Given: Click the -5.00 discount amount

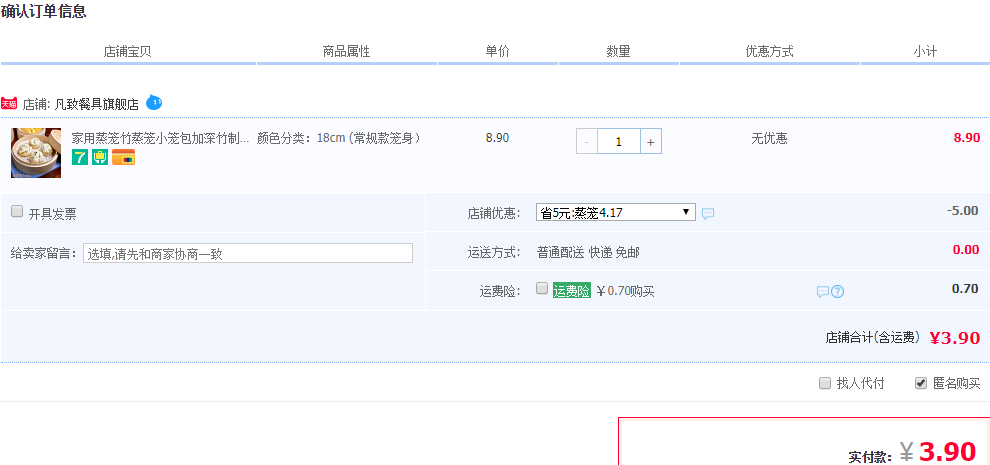Looking at the screenshot, I should (963, 210).
